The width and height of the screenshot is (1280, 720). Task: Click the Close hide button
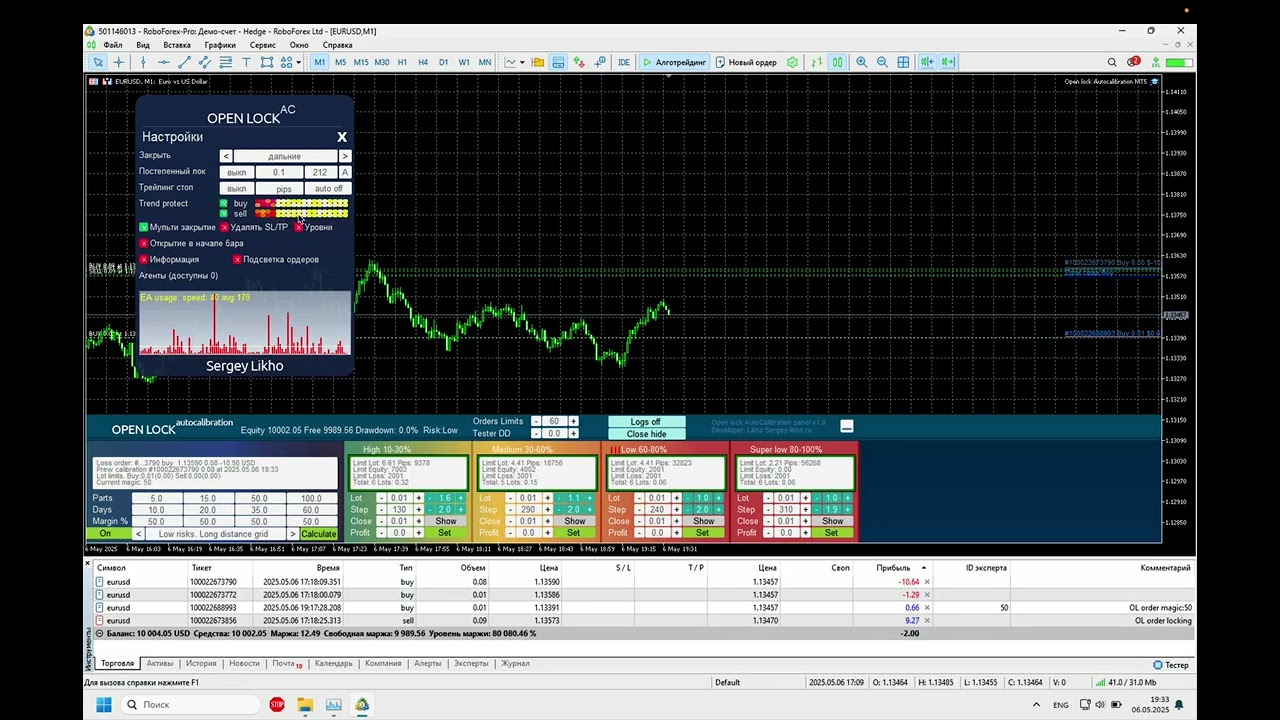(646, 434)
